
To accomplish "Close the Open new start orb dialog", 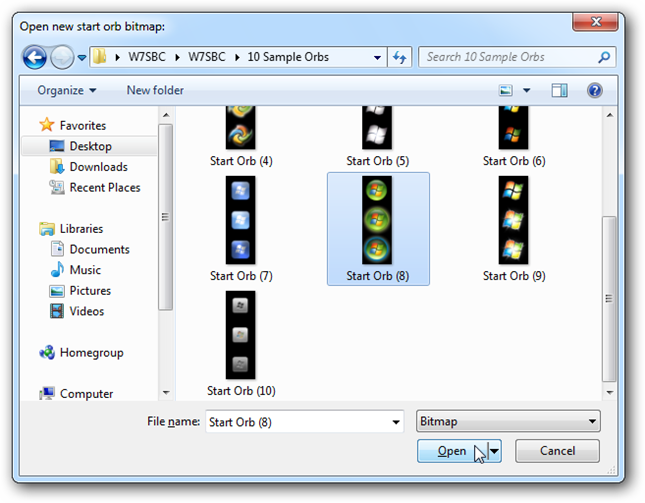I will click(x=595, y=22).
